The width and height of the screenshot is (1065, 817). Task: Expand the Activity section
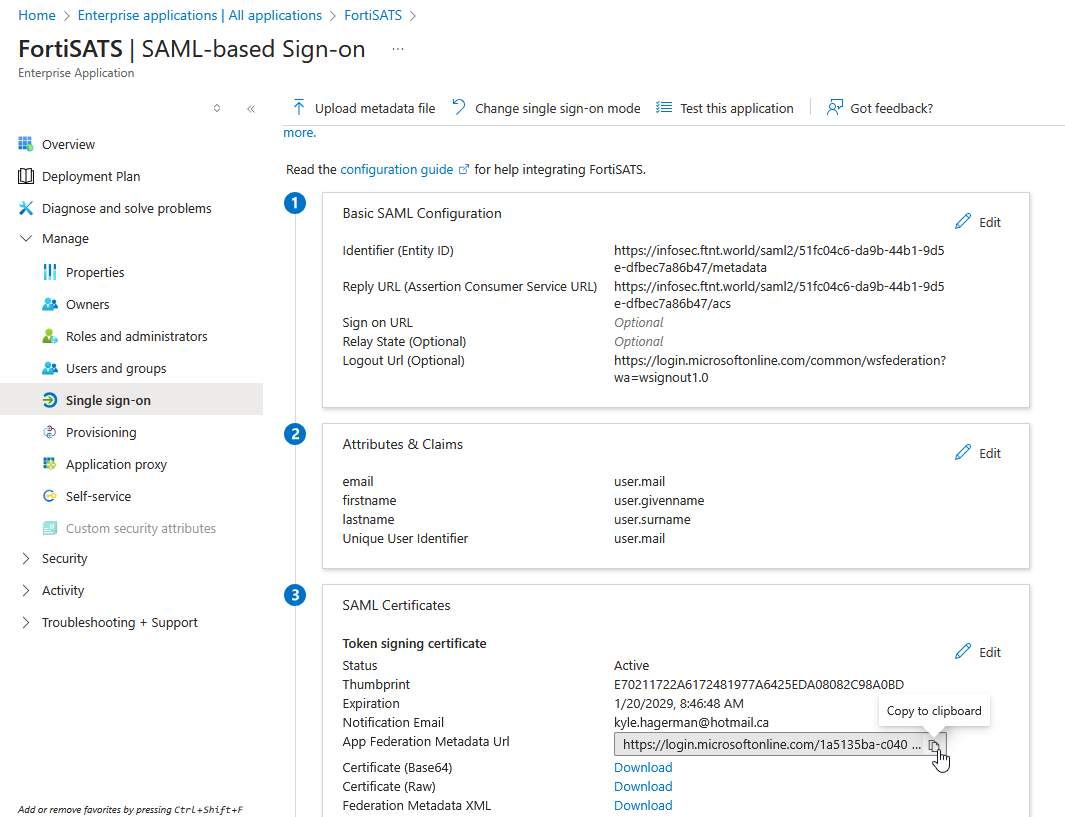(x=26, y=590)
